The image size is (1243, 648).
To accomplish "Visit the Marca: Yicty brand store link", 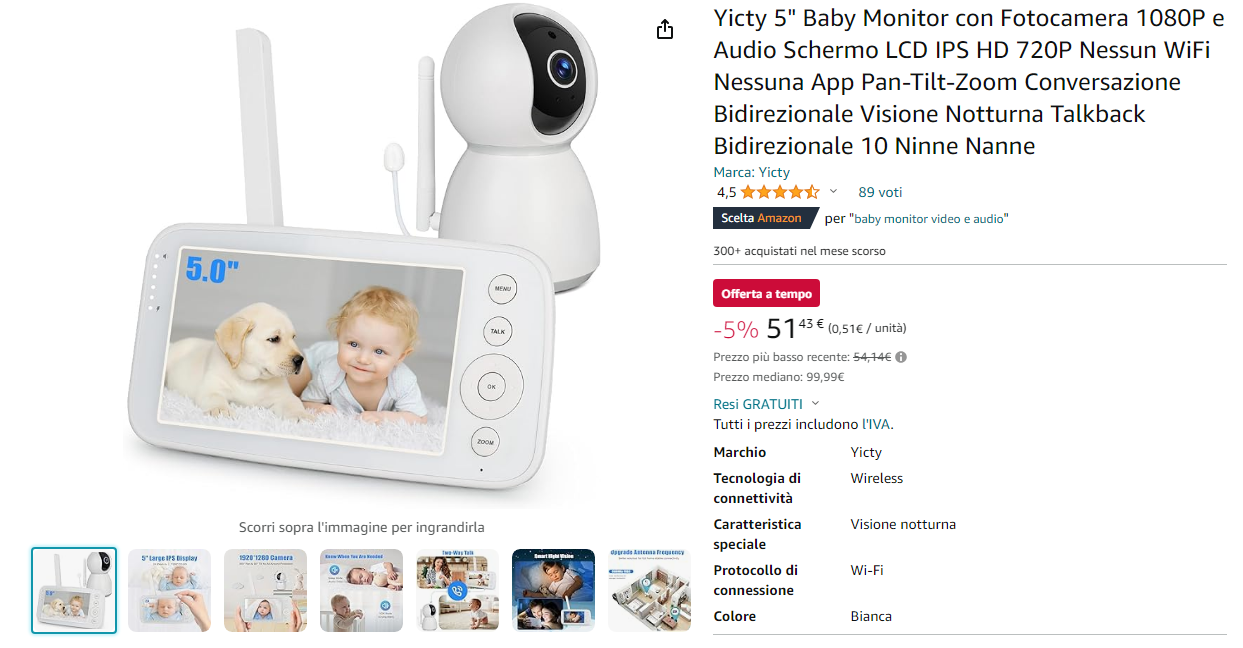I will click(x=751, y=172).
